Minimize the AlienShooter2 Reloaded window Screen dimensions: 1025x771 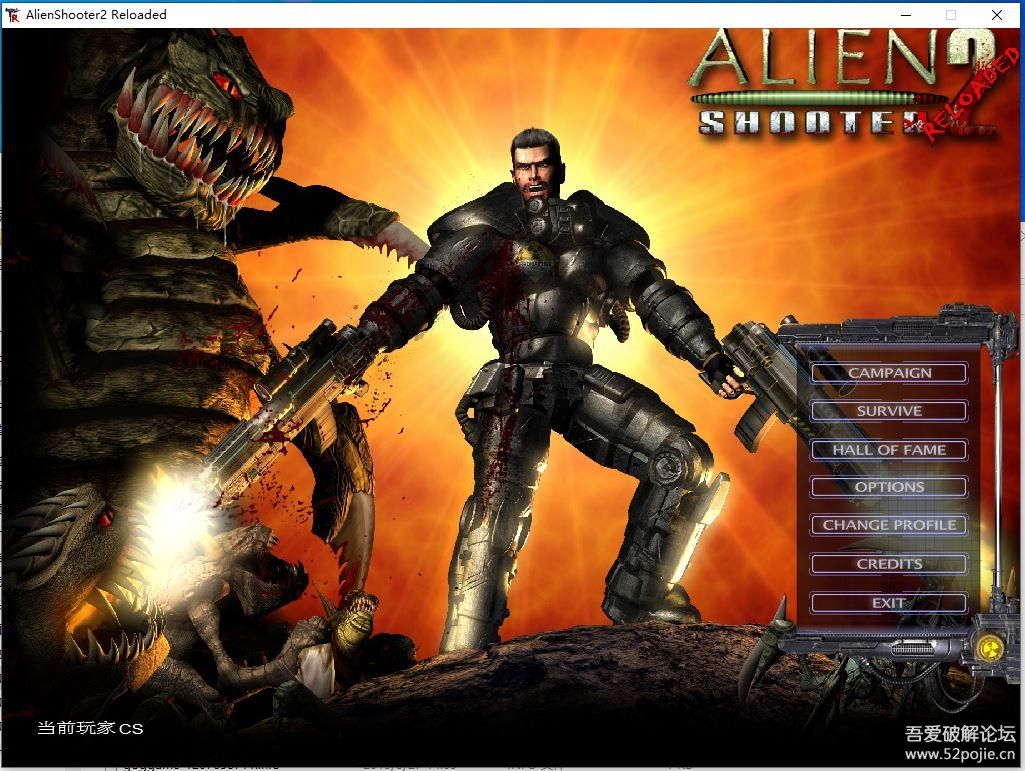(x=906, y=14)
